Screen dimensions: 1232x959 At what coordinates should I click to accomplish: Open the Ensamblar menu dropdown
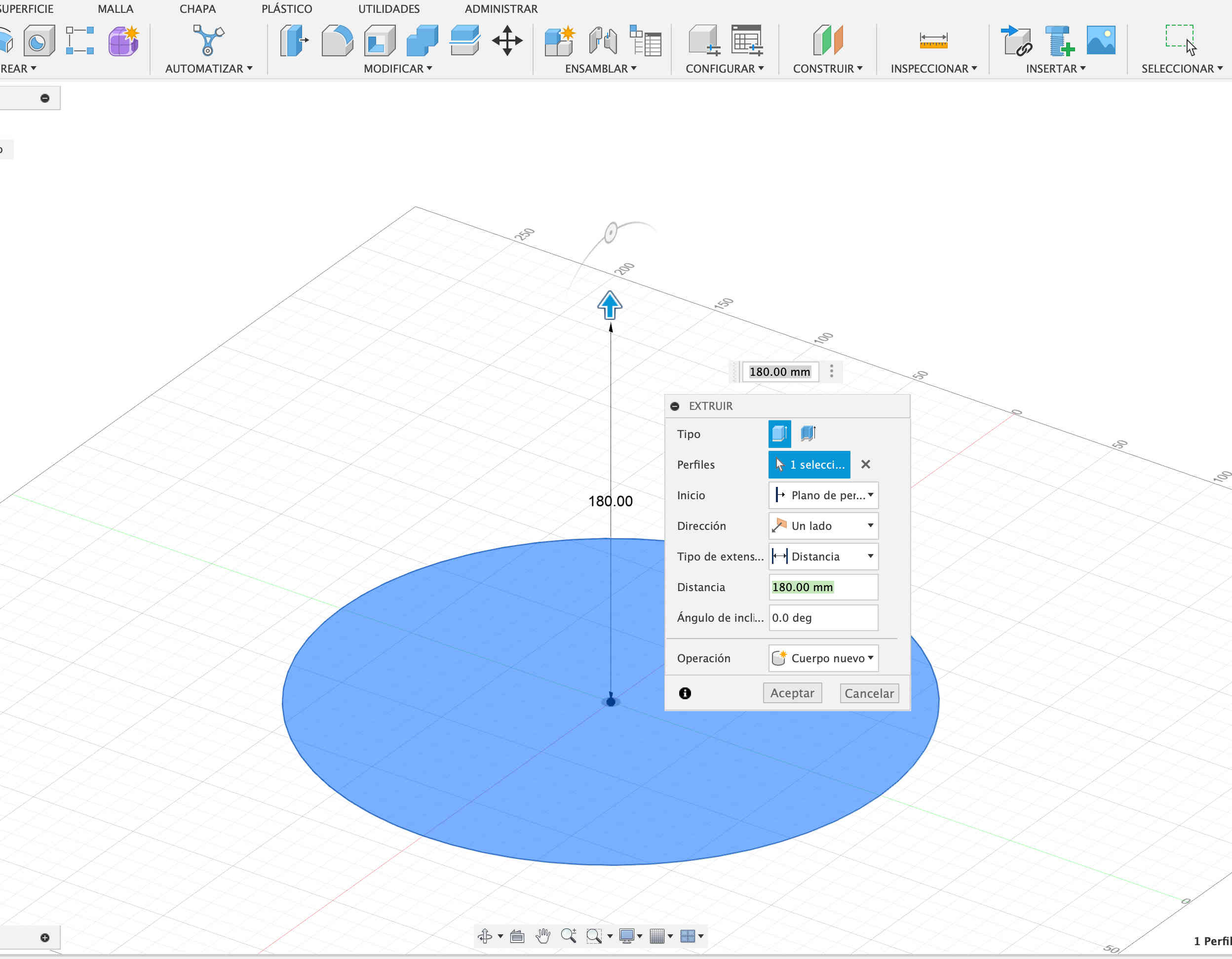[601, 68]
